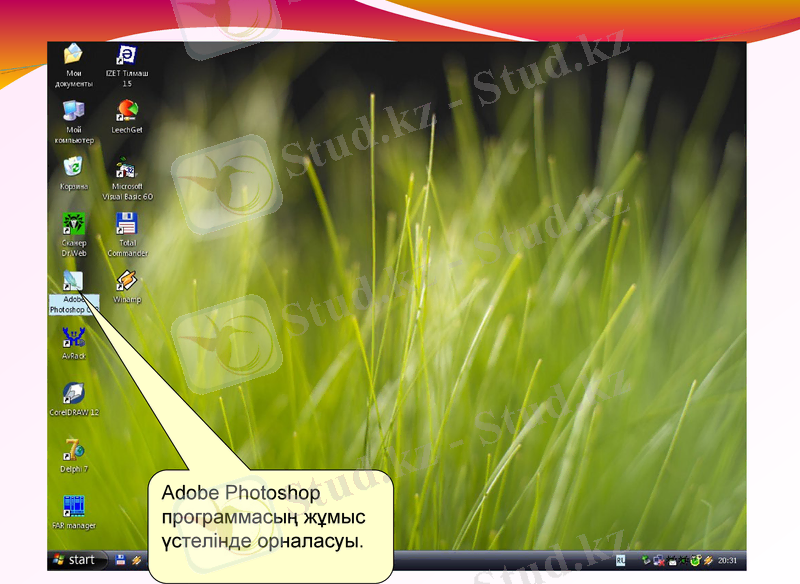Select the LeechGet desktop shortcut
Viewport: 800px width, 584px height.
click(127, 110)
